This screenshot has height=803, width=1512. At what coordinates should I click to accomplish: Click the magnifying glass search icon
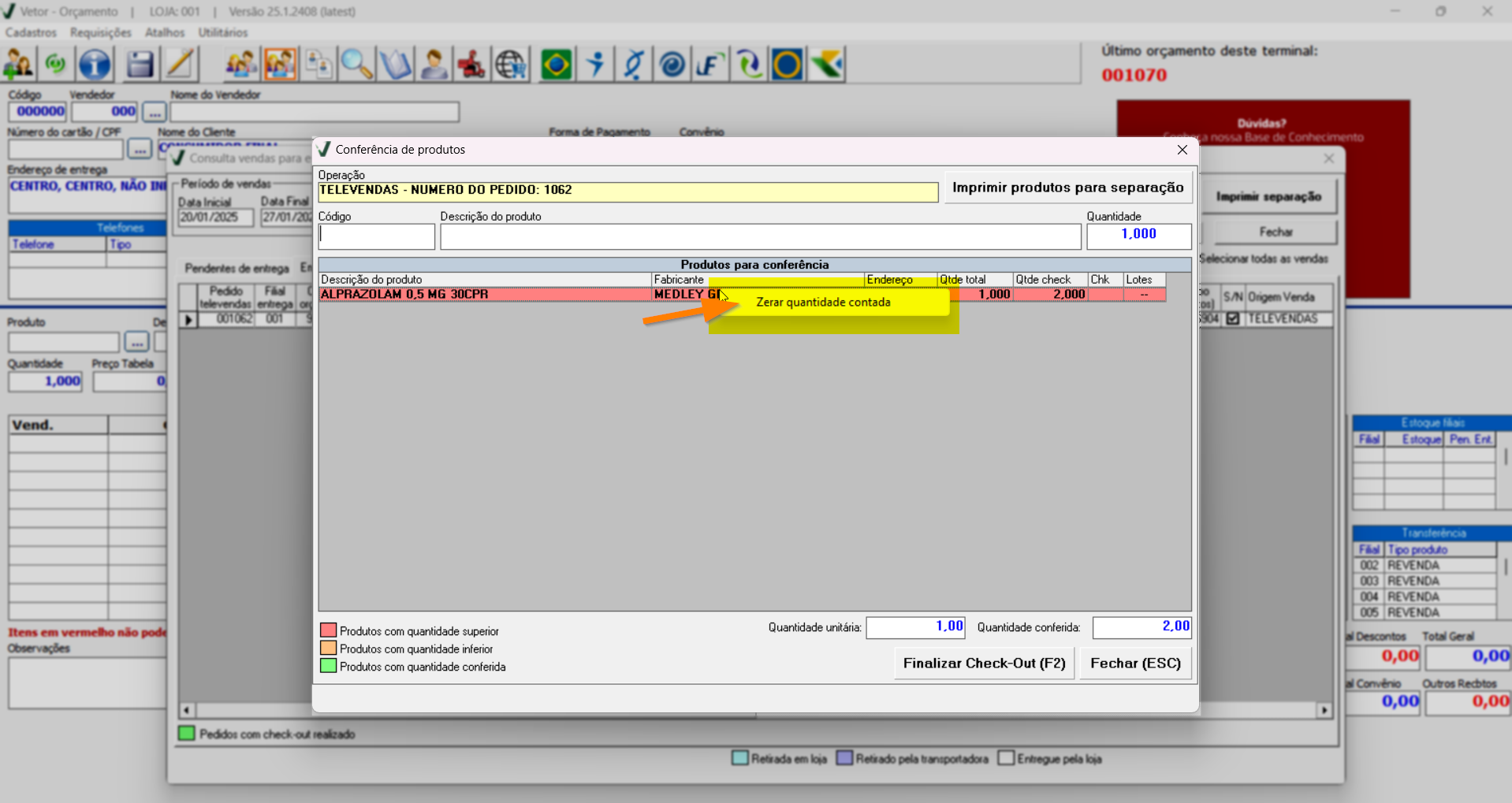[x=356, y=64]
